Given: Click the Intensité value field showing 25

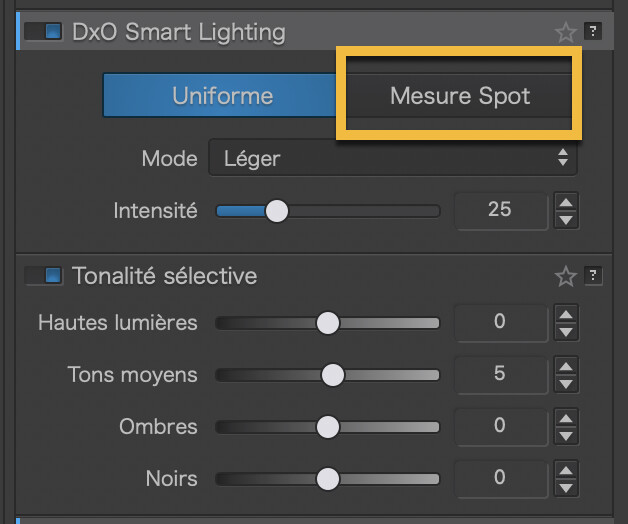Looking at the screenshot, I should pyautogui.click(x=500, y=210).
